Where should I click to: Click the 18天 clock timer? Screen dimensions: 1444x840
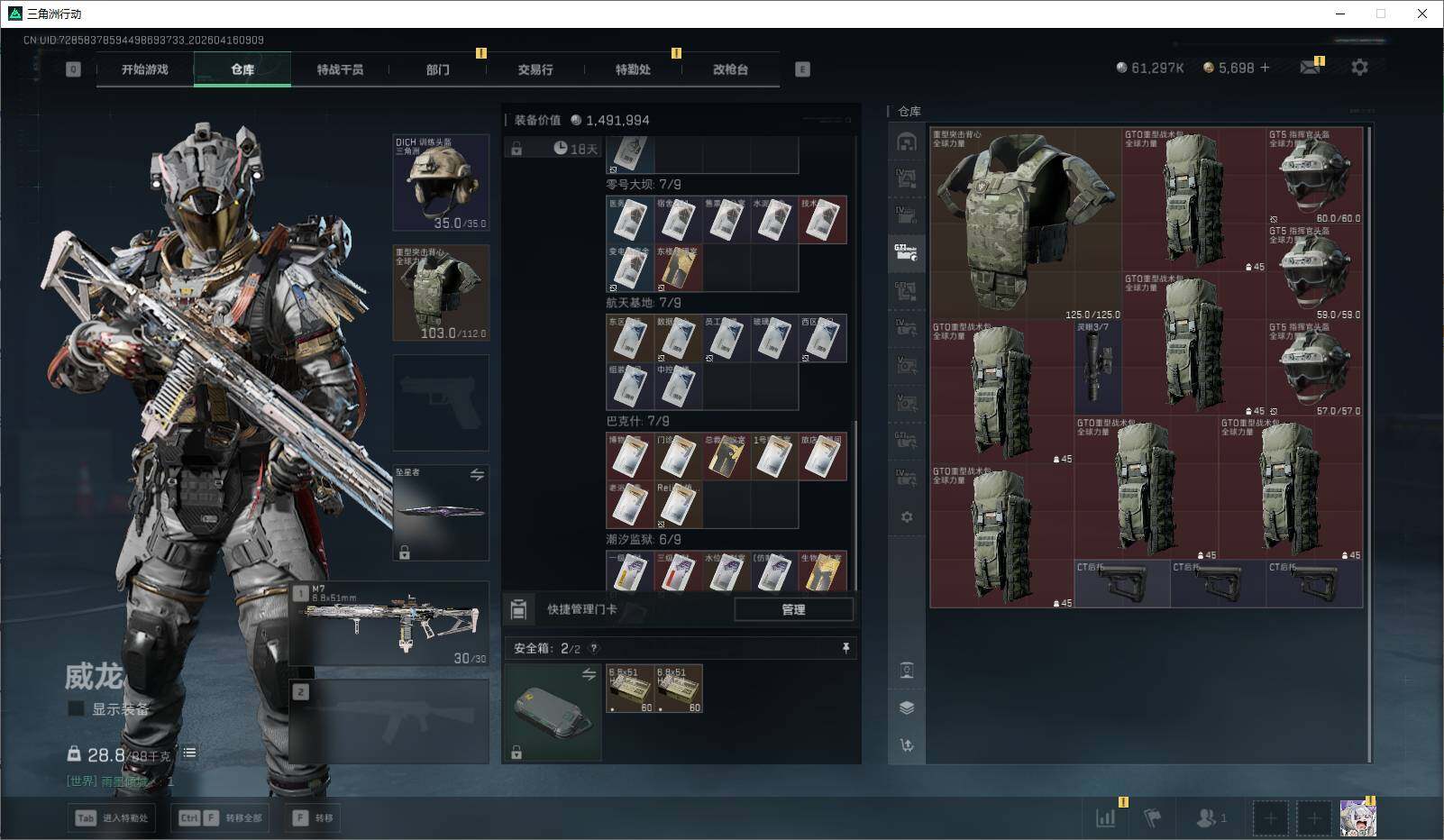coord(576,149)
